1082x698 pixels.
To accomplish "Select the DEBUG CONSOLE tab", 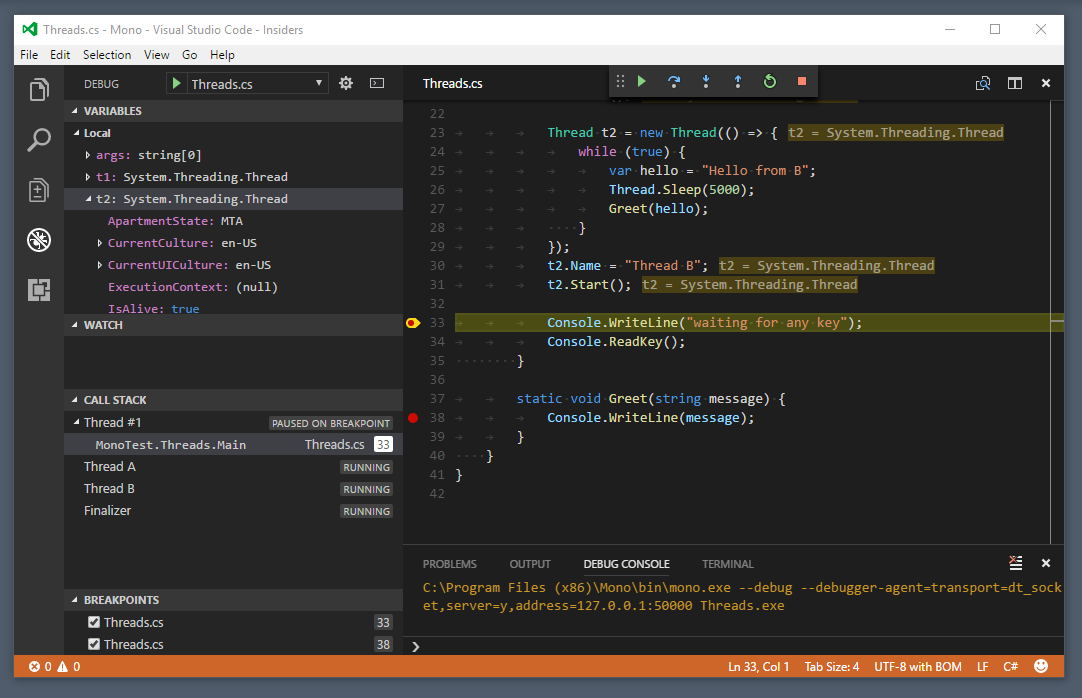I will tap(627, 564).
